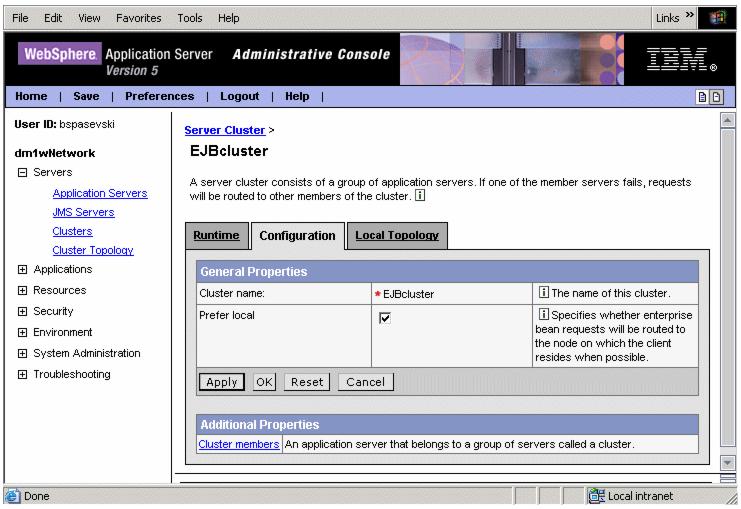This screenshot has height=509, width=741.
Task: Expand the Troubleshooting tree node
Action: pyautogui.click(x=22, y=374)
